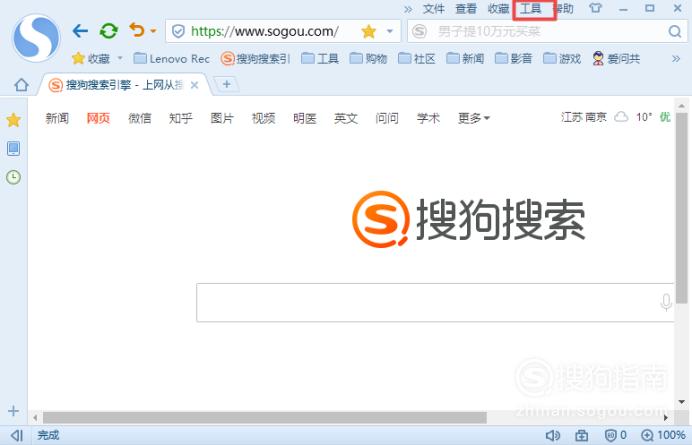This screenshot has height=445, width=692.
Task: Open the 工具 bookmark folder
Action: point(320,58)
